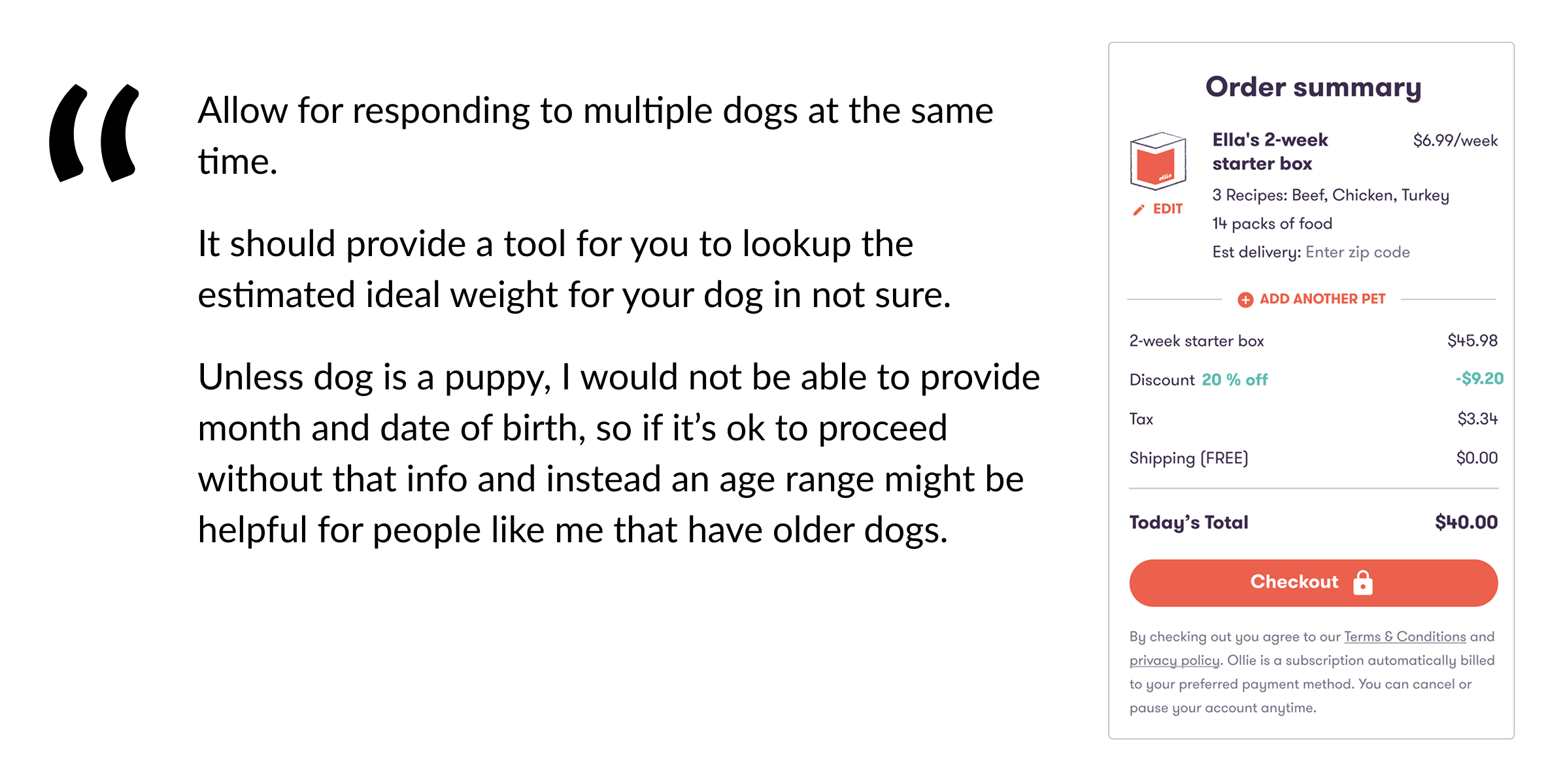The width and height of the screenshot is (1548, 784).
Task: Click the 2-week starter box price $45.98
Action: point(1472,340)
